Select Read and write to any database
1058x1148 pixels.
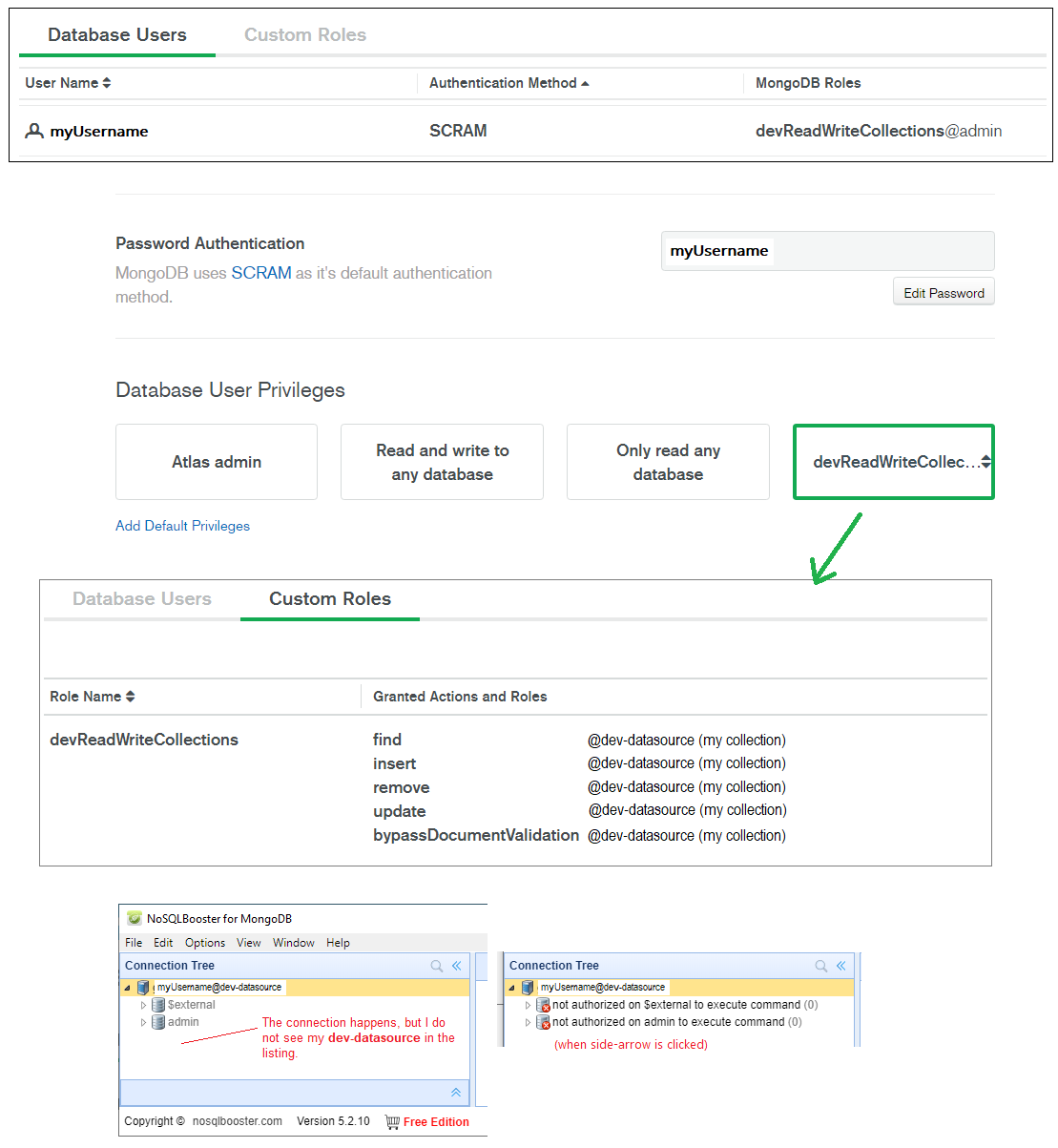[442, 462]
